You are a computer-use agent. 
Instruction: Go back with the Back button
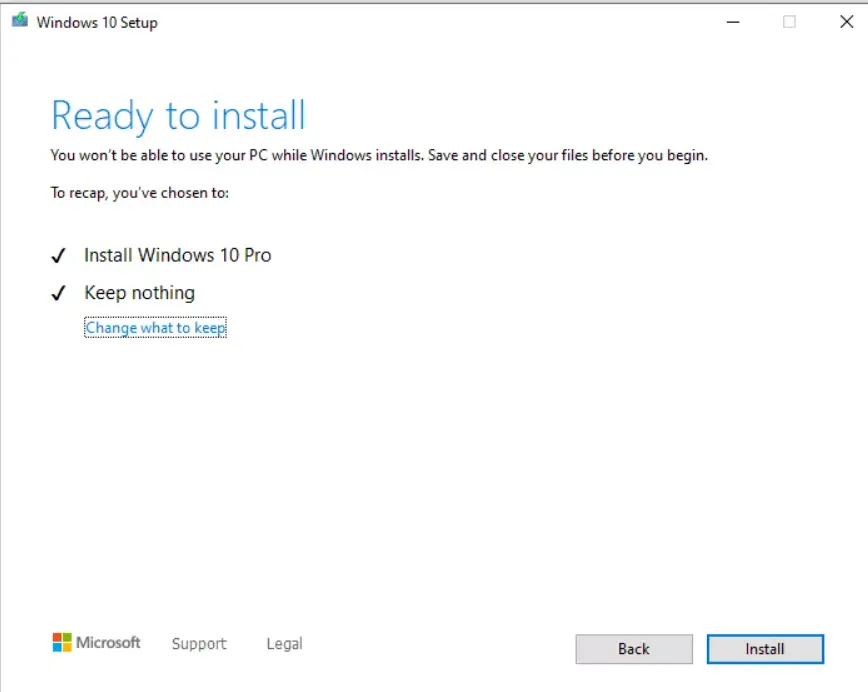coord(634,649)
